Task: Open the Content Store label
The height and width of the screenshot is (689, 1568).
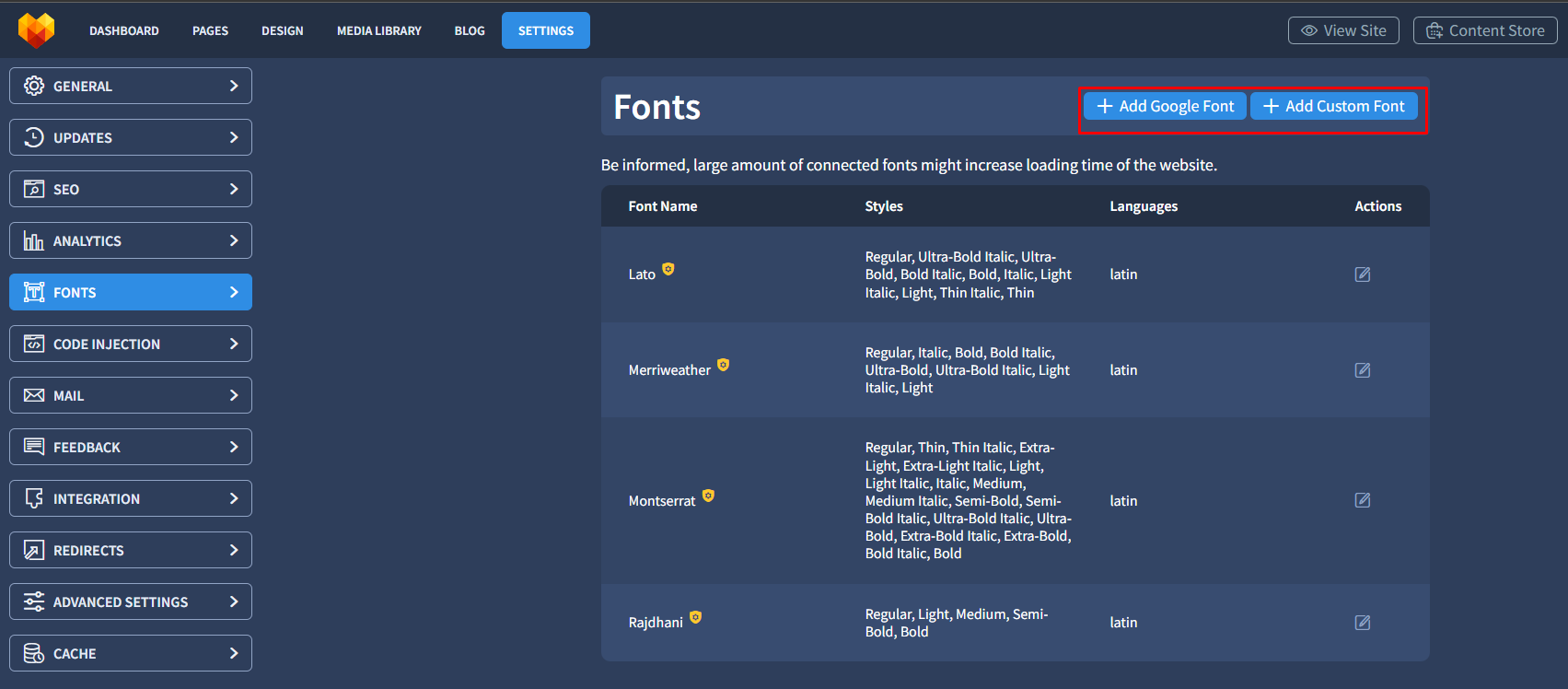Action: (1497, 30)
